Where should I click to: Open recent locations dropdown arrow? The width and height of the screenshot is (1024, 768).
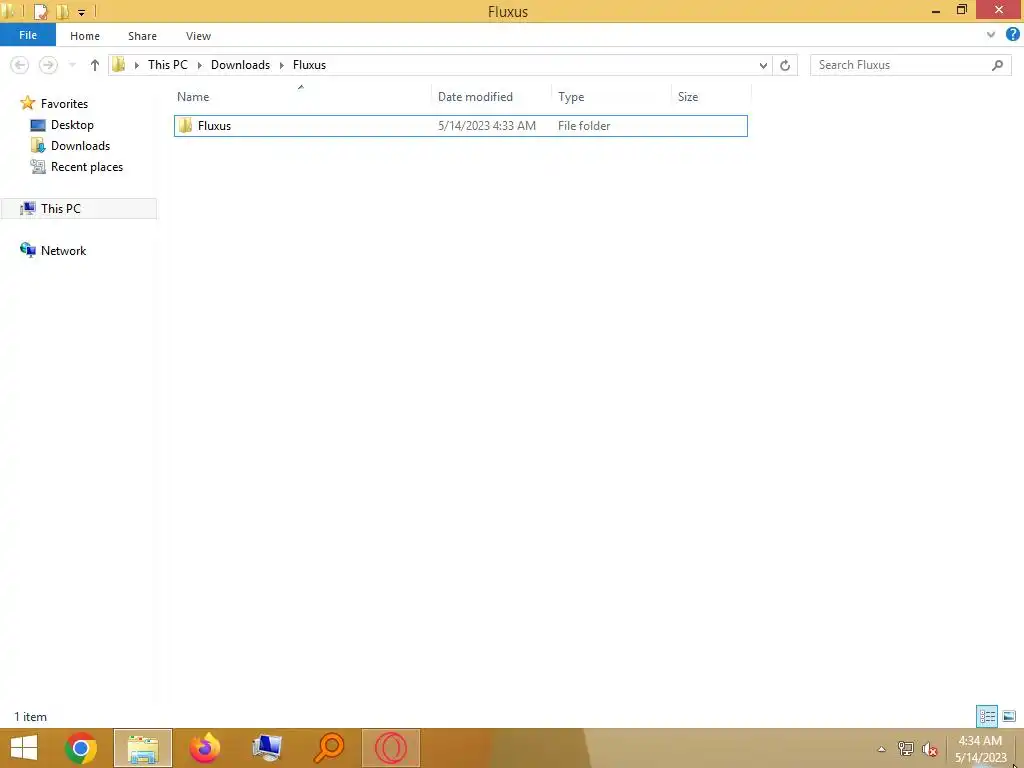[x=72, y=65]
